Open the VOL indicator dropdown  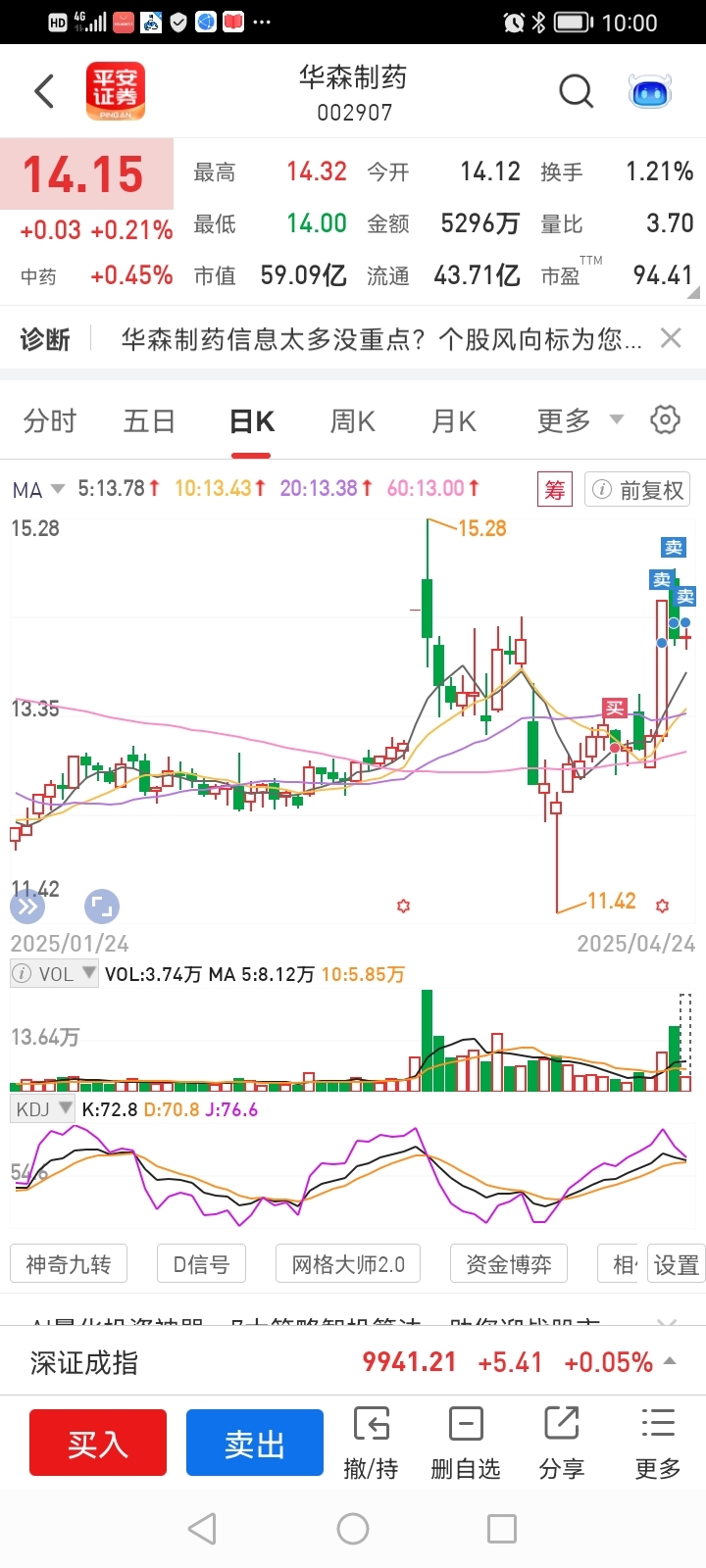click(54, 973)
